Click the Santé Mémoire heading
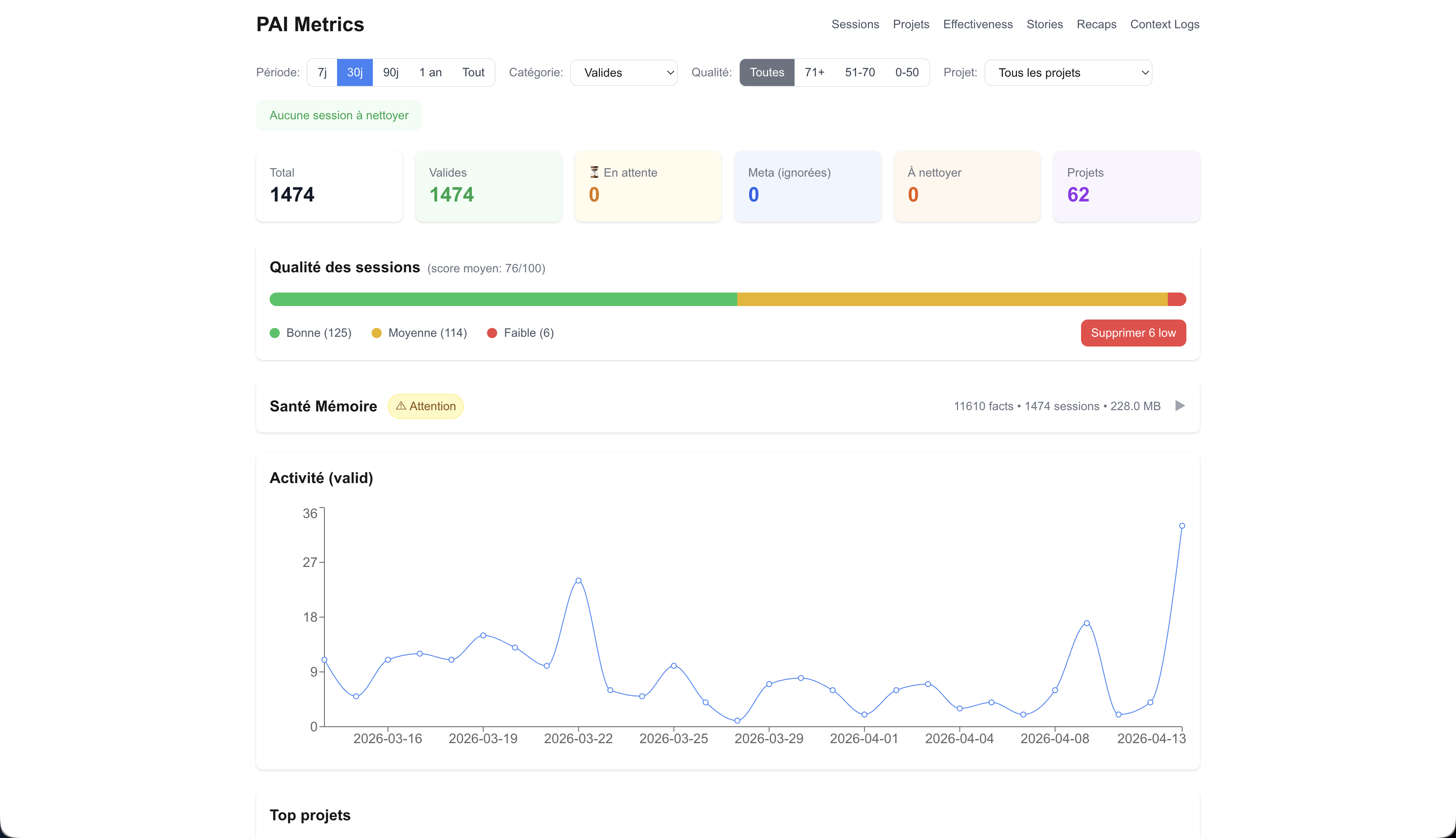The width and height of the screenshot is (1456, 838). click(x=323, y=406)
